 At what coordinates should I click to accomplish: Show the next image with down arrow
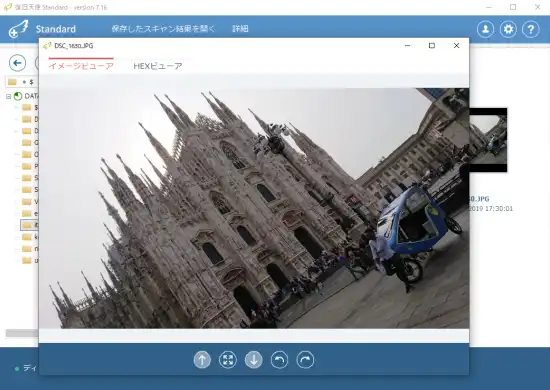coord(254,360)
